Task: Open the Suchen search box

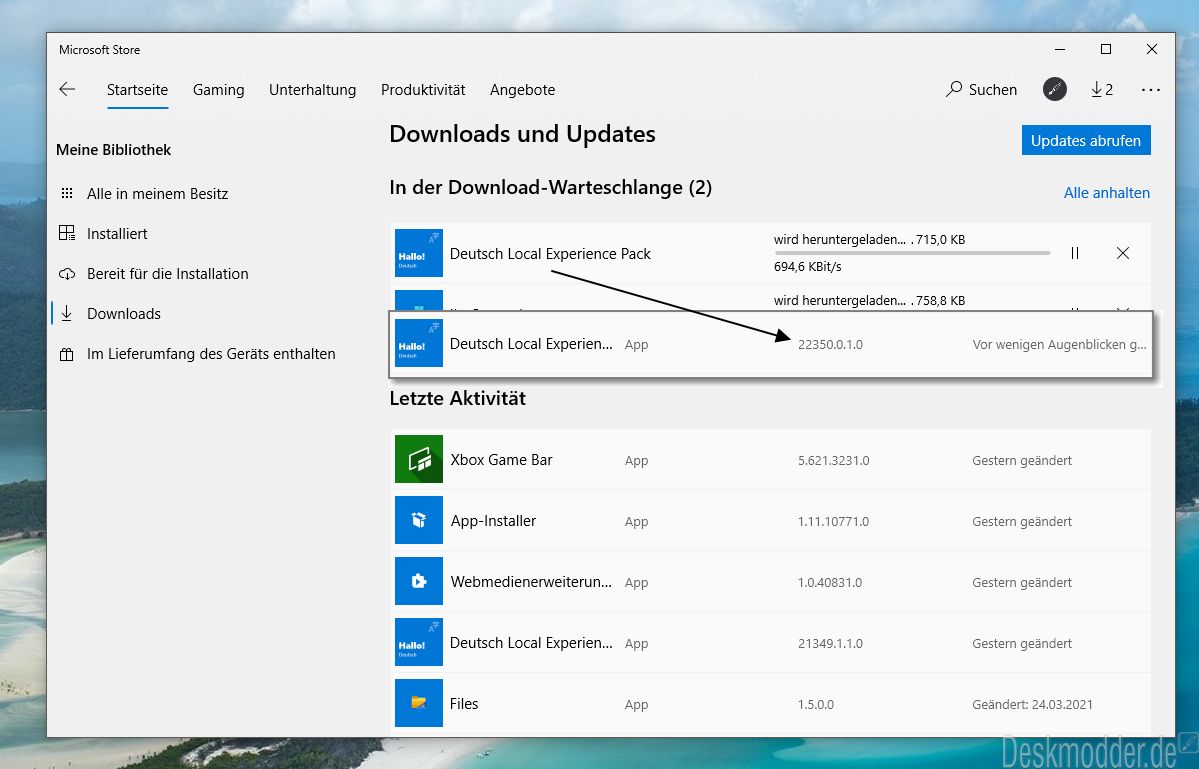Action: coord(982,89)
